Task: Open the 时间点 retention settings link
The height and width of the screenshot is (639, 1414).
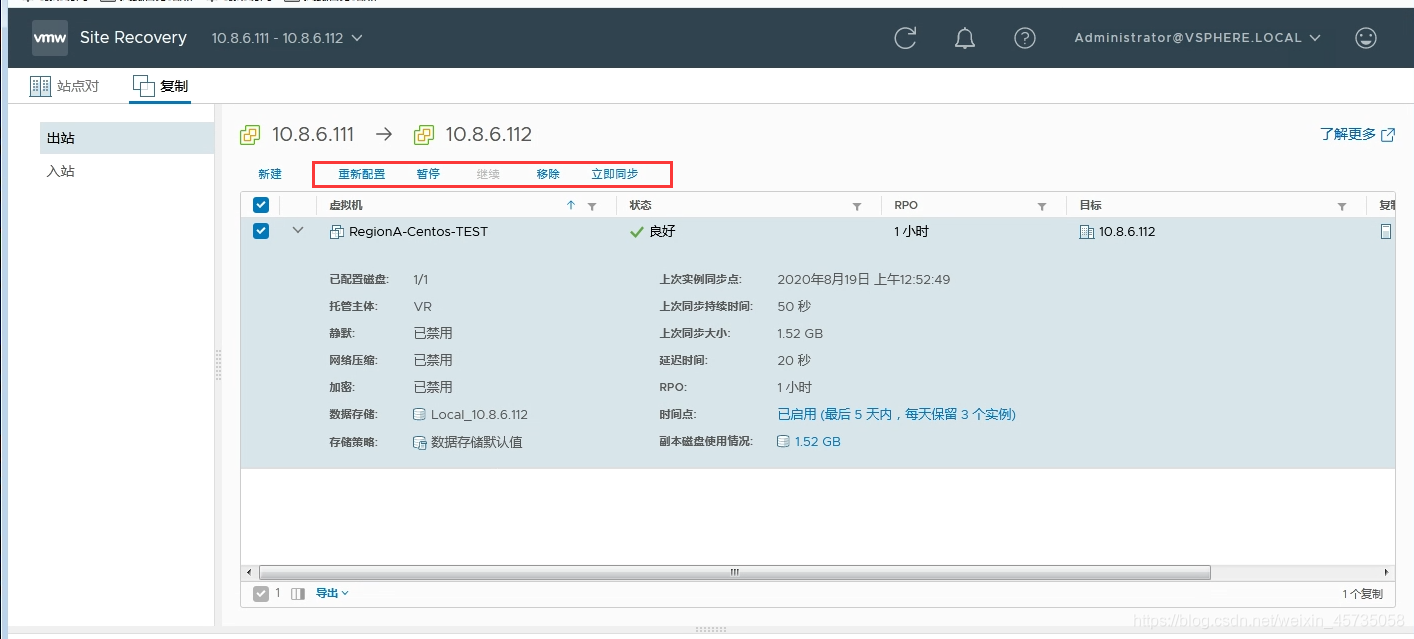Action: click(x=897, y=414)
